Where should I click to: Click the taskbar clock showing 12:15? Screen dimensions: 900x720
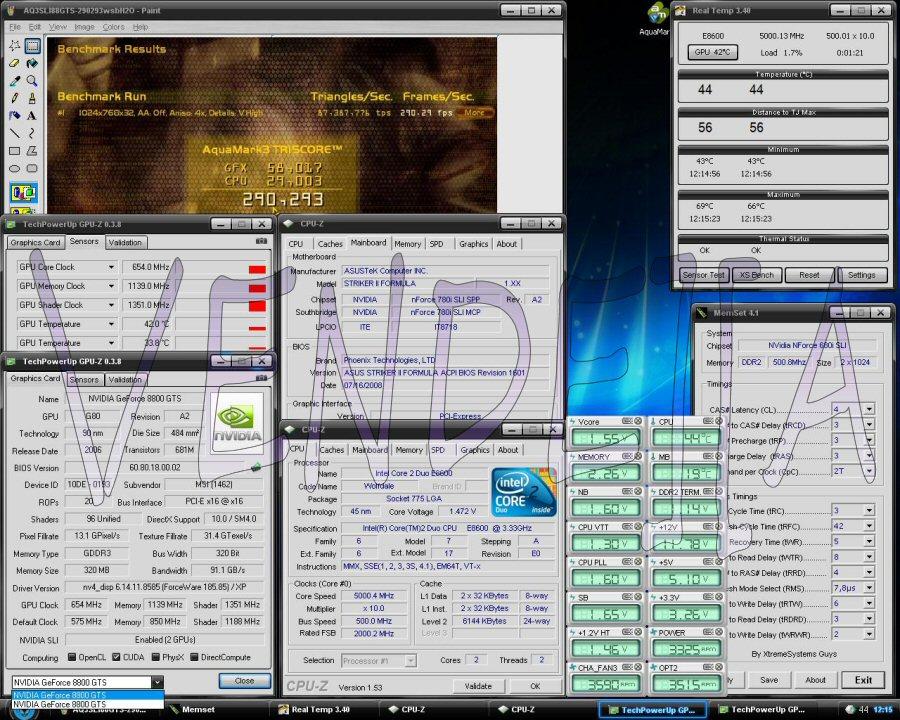(x=883, y=710)
